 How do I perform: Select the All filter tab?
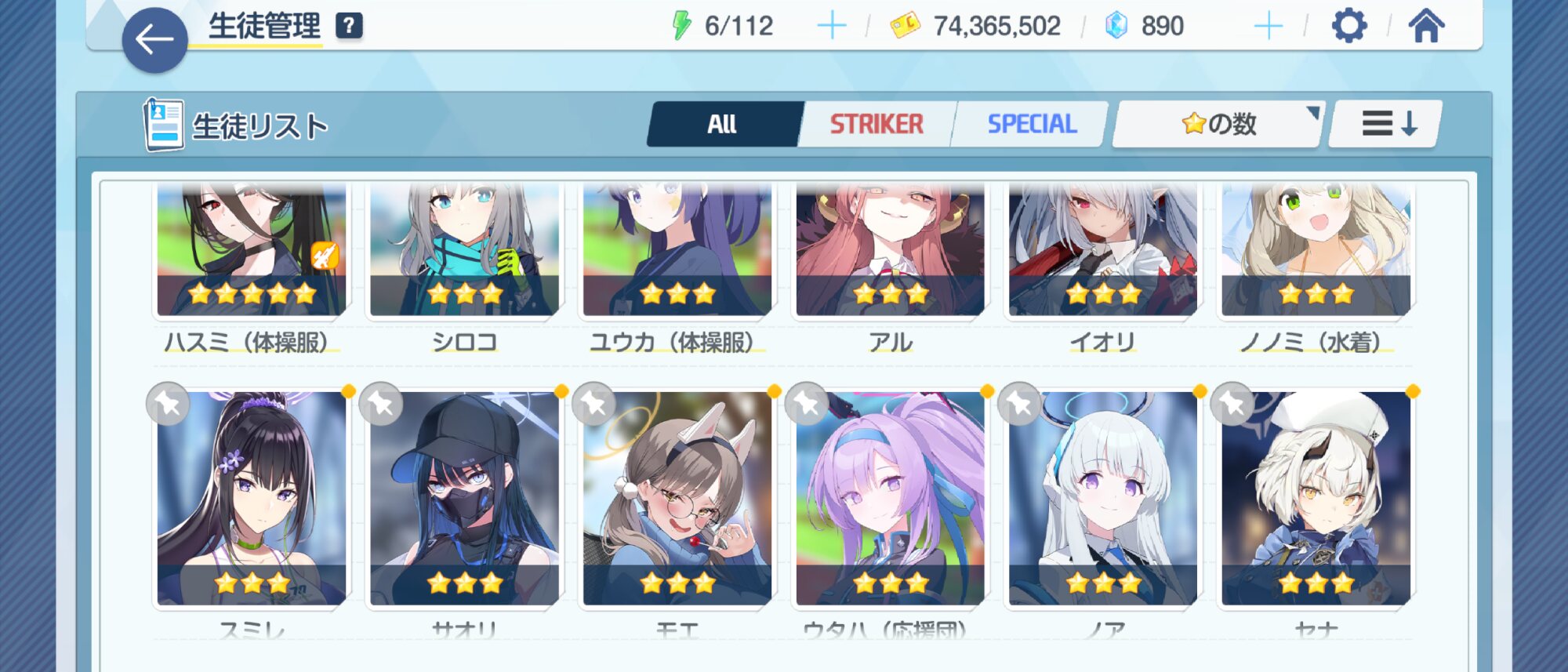722,124
